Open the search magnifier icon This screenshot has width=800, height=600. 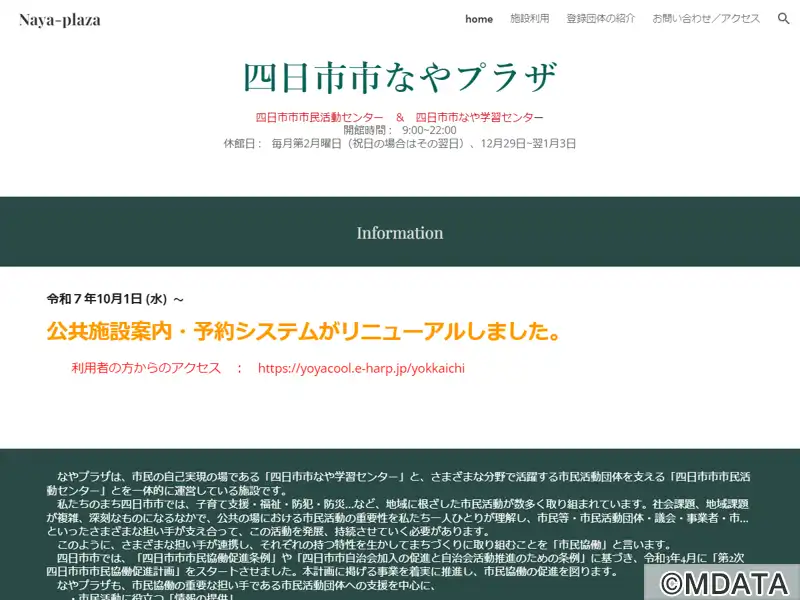pyautogui.click(x=783, y=19)
